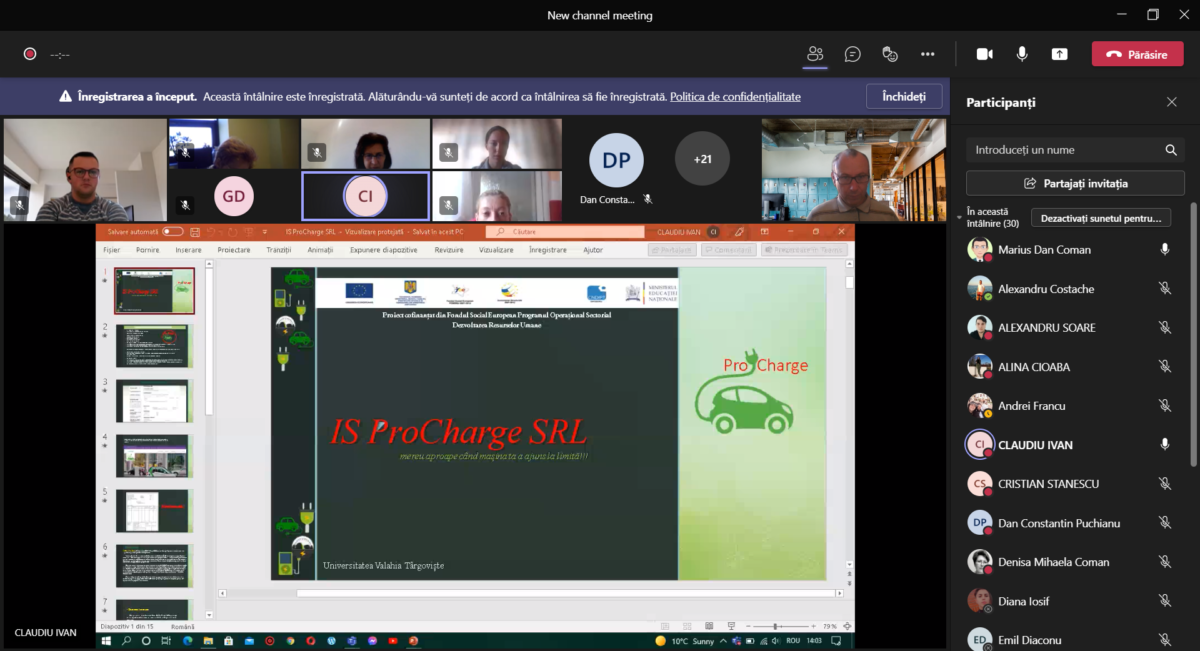Toggle the camera on or off
The width and height of the screenshot is (1200, 651).
pyautogui.click(x=984, y=54)
